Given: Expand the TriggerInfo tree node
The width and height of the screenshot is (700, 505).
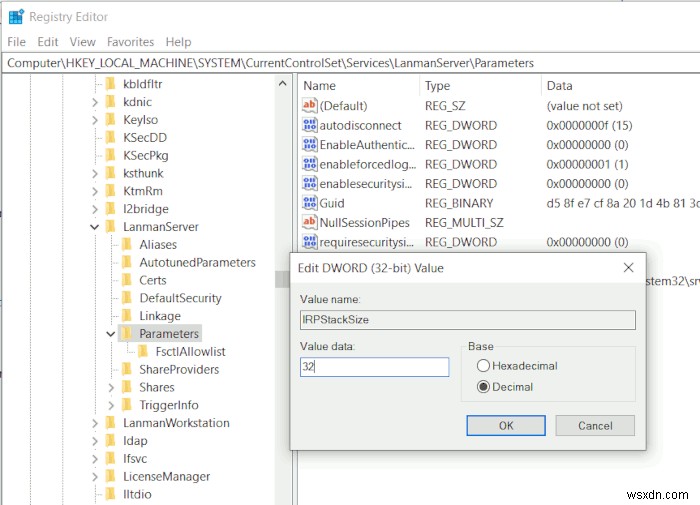Looking at the screenshot, I should click(111, 405).
